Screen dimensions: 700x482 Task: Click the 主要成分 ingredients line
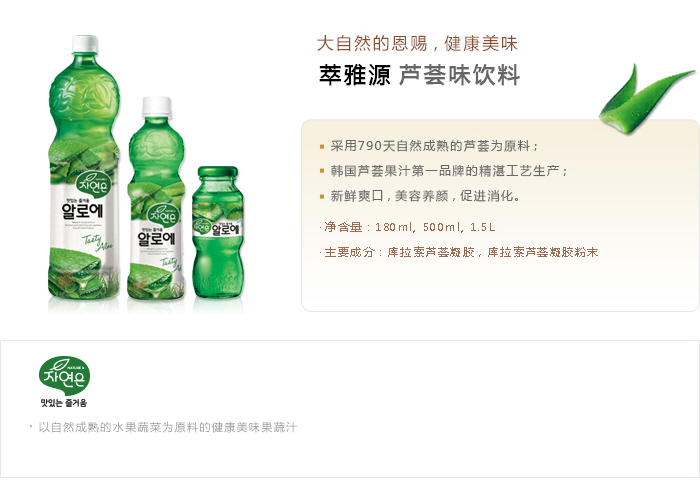click(x=461, y=252)
